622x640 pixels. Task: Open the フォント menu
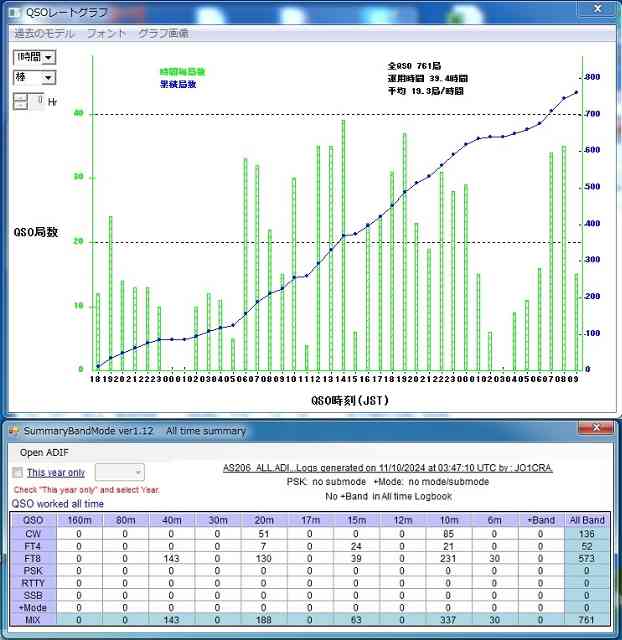point(107,33)
